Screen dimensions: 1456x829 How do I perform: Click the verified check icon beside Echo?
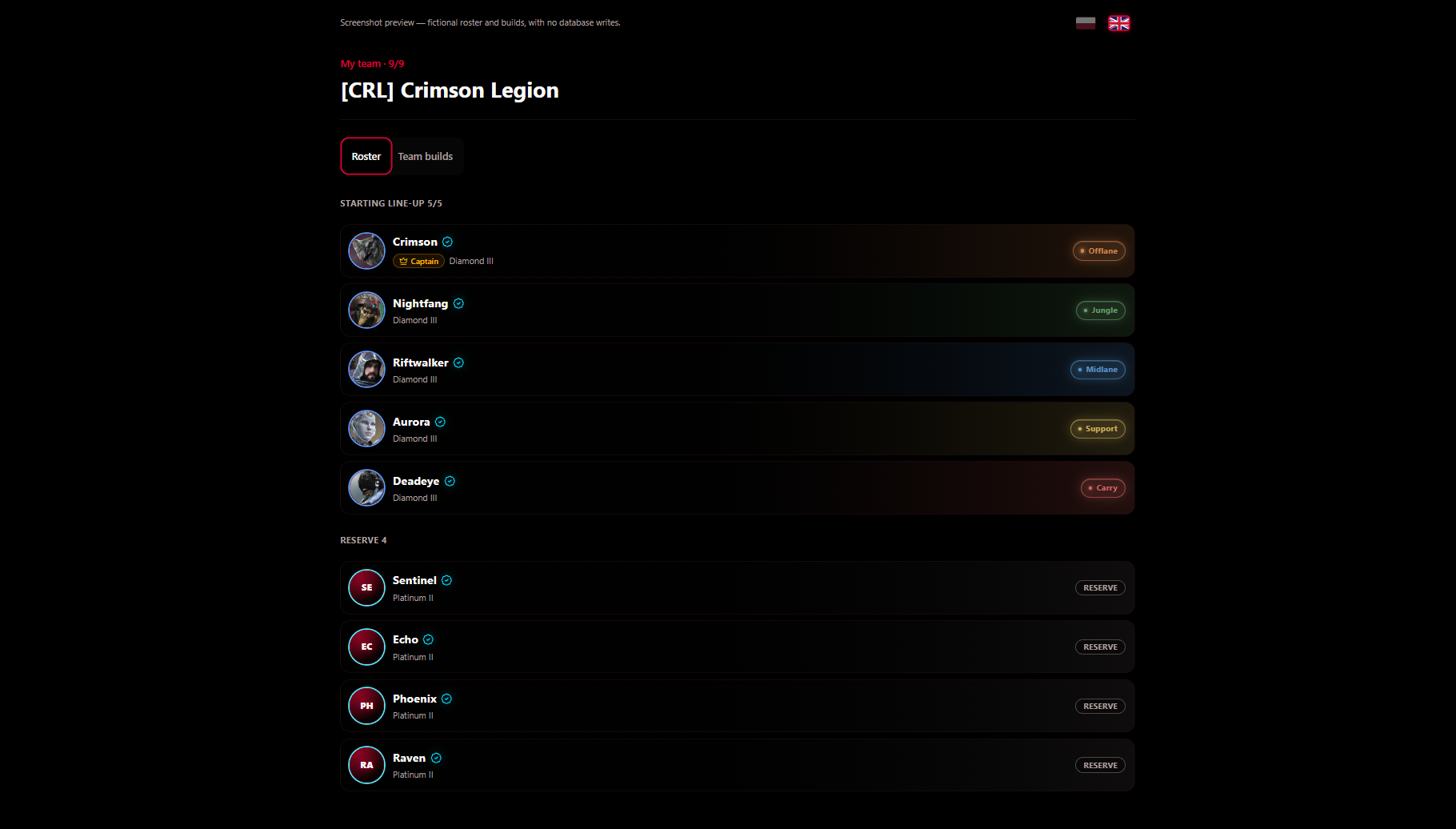[428, 639]
